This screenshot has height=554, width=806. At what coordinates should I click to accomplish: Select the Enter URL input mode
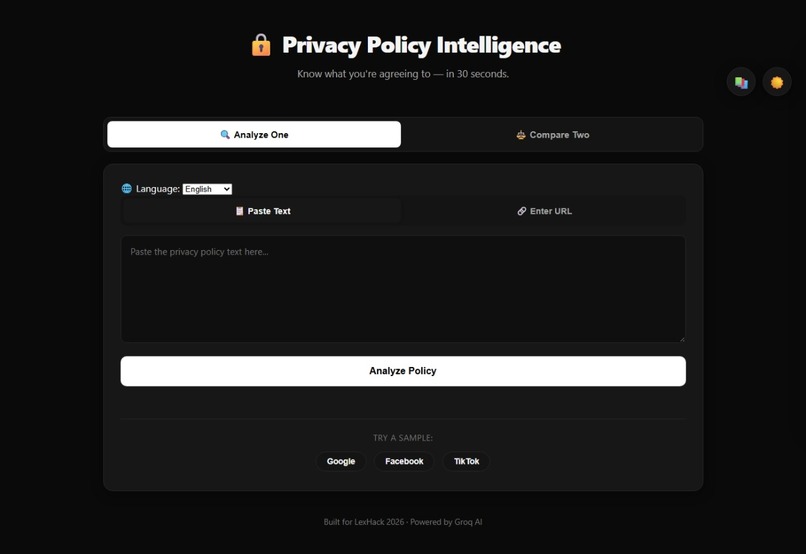[544, 211]
